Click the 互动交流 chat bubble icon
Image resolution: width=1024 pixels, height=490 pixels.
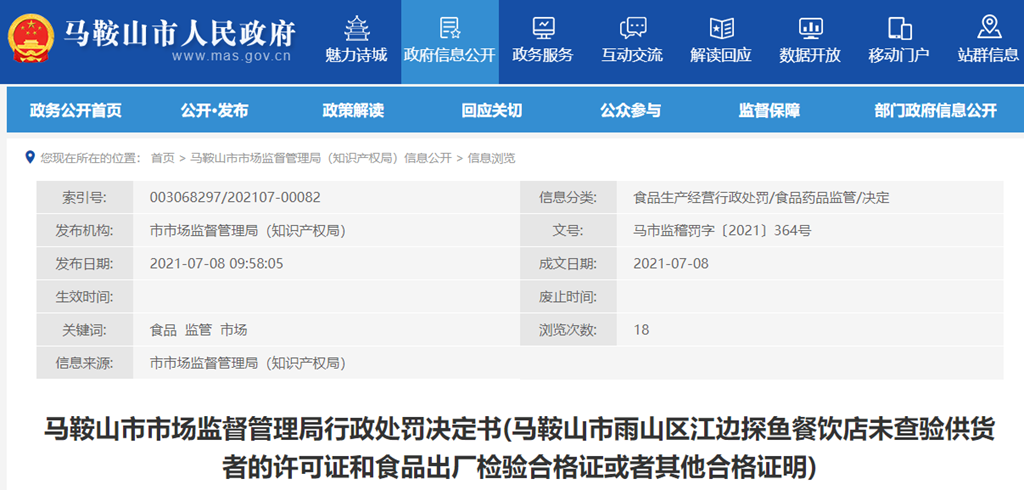(632, 27)
